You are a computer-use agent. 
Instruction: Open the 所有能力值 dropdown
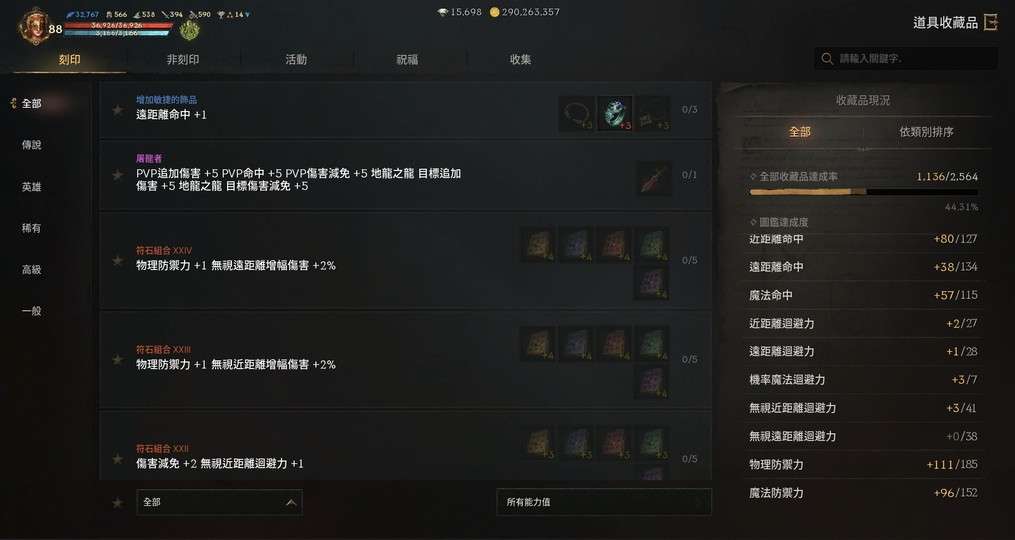[604, 502]
